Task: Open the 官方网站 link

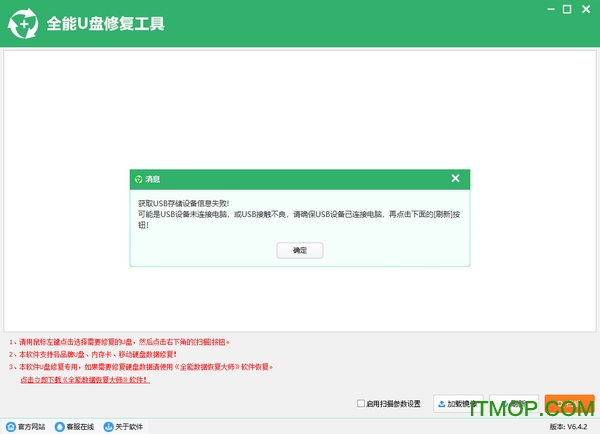Action: (x=26, y=426)
